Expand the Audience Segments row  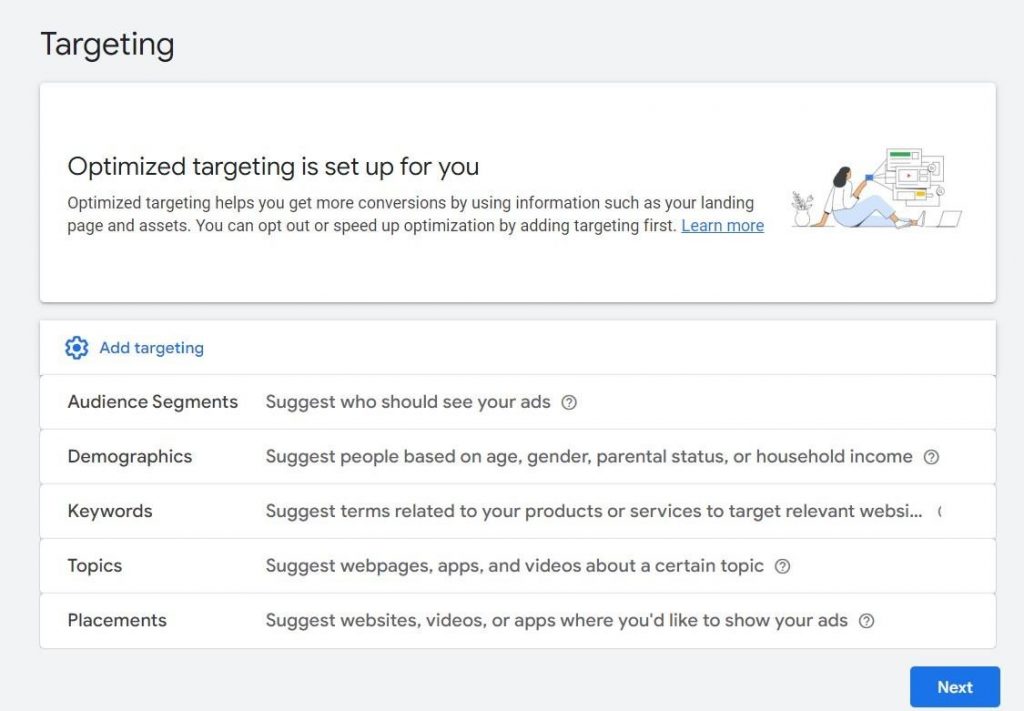click(152, 402)
